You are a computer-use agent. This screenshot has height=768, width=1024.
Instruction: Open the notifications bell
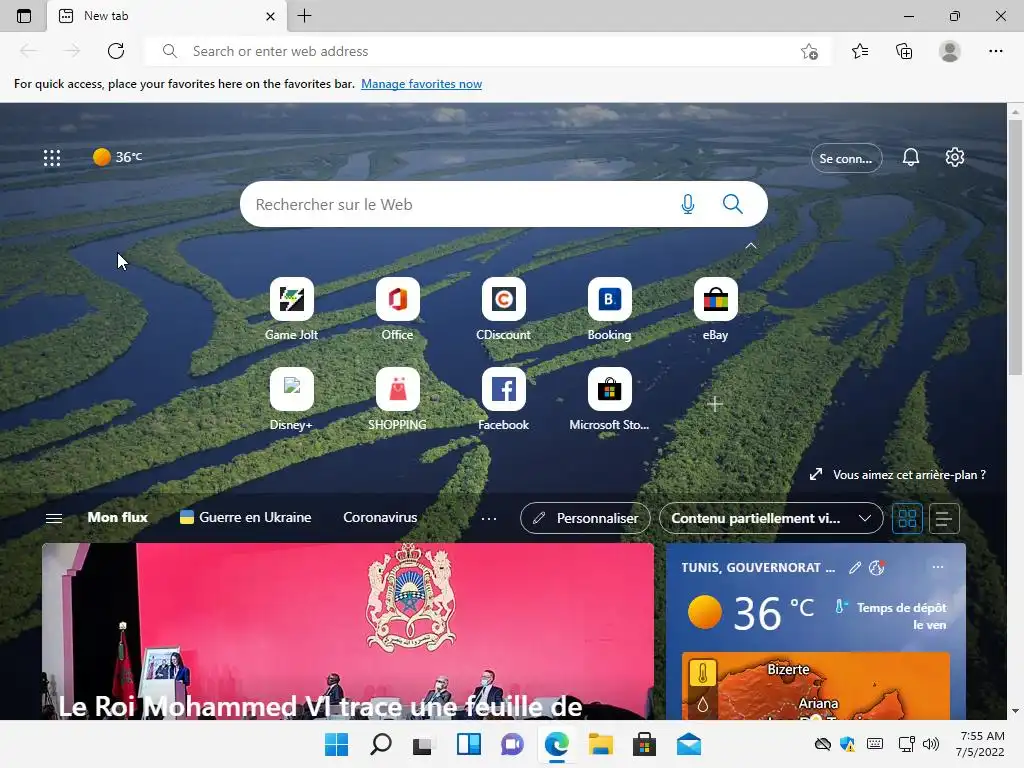(x=910, y=157)
